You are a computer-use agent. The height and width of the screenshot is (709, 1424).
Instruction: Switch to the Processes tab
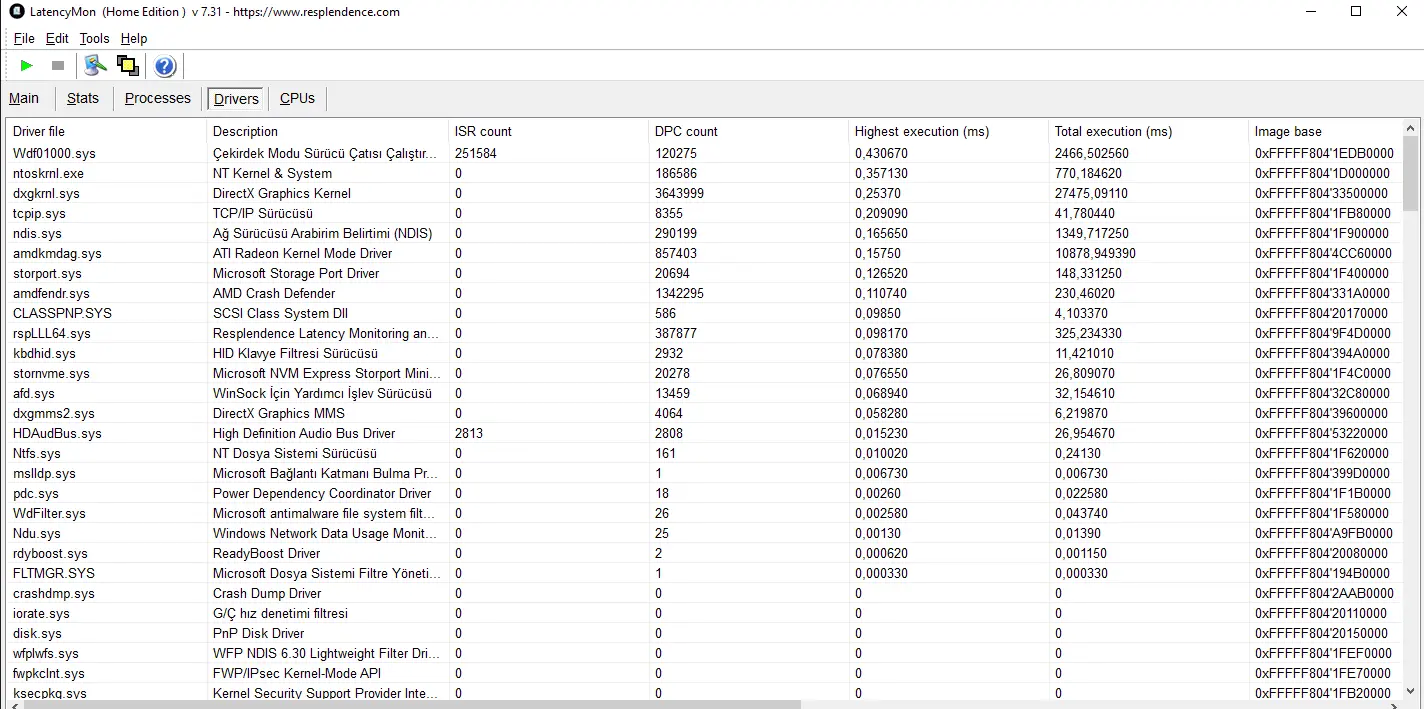click(158, 98)
